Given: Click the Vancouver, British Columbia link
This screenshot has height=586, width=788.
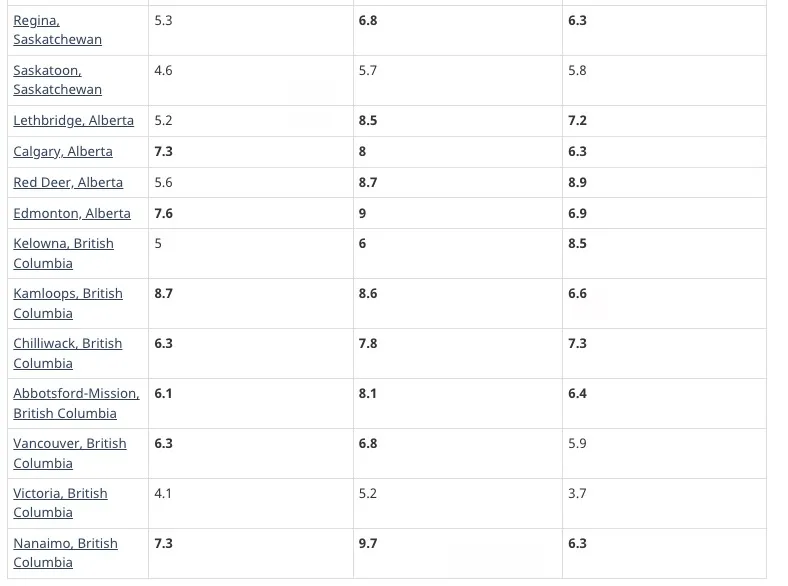Looking at the screenshot, I should point(70,444).
